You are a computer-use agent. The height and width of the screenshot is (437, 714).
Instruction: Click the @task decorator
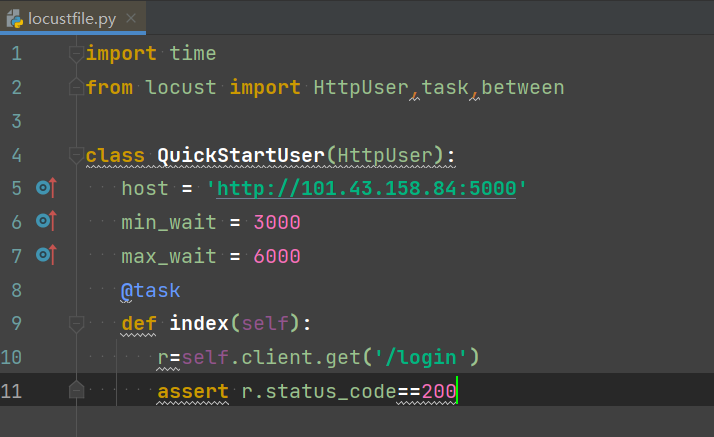[x=150, y=290]
